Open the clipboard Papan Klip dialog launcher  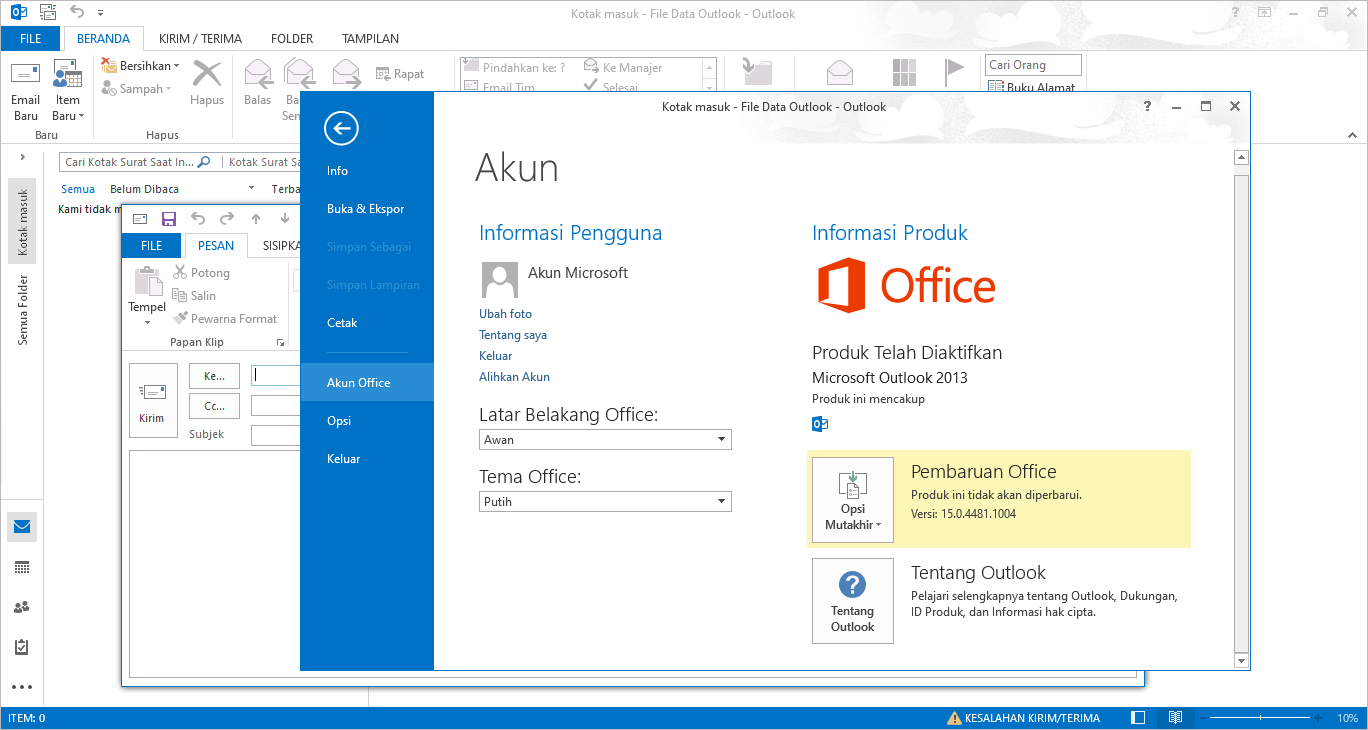point(280,343)
